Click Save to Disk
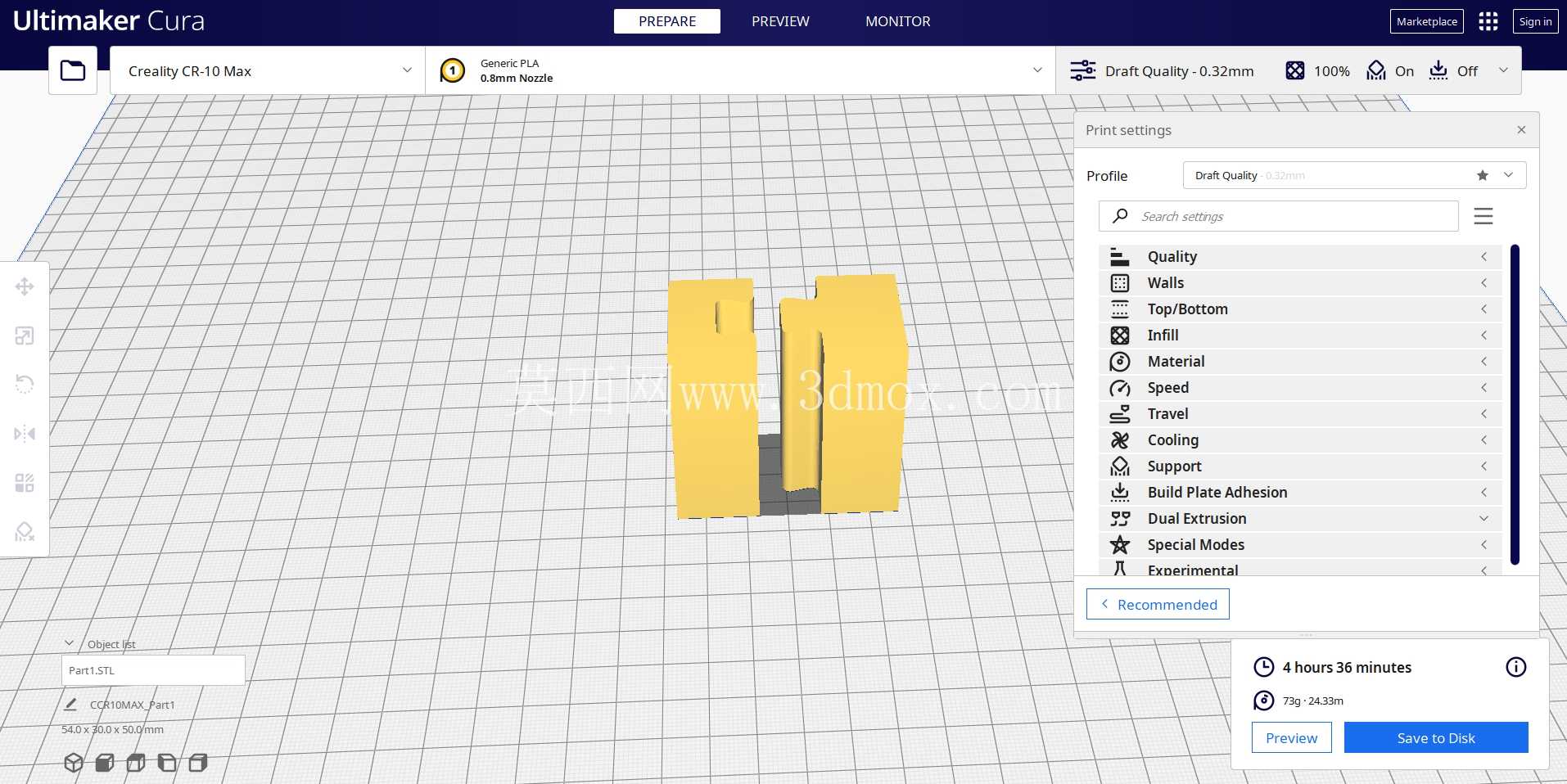Viewport: 1567px width, 784px height. (1436, 737)
